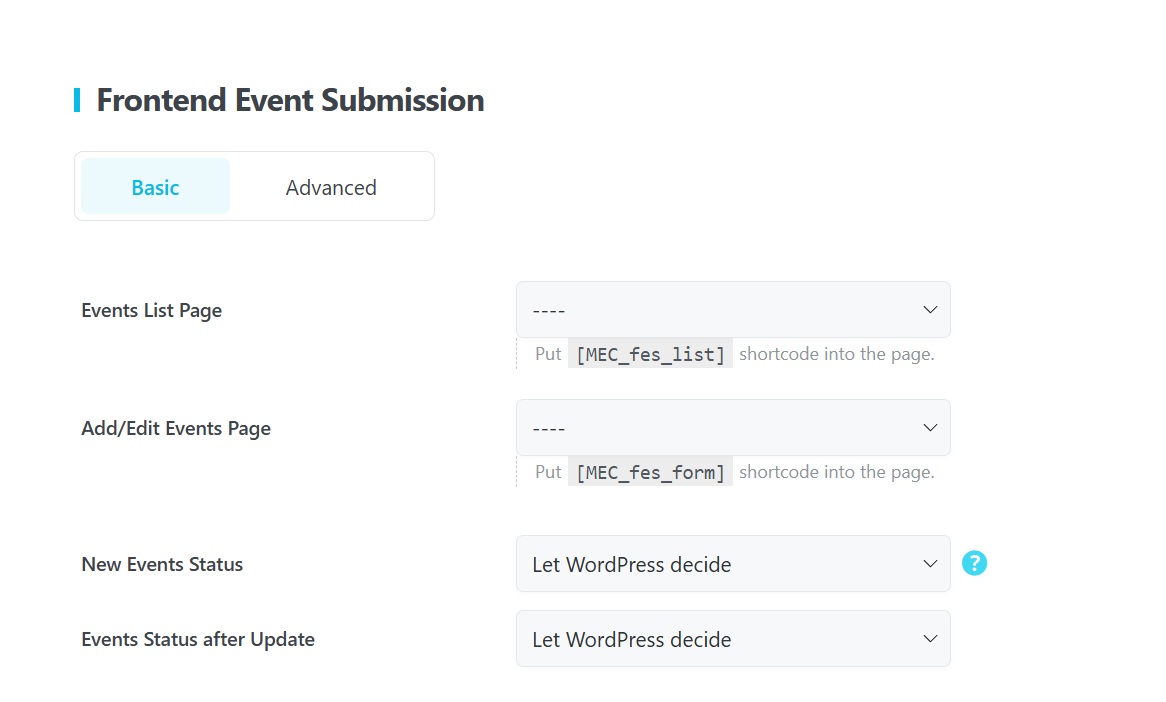Click chevron arrow in New Events Status dropdown
Image resolution: width=1166 pixels, height=702 pixels.
click(930, 564)
